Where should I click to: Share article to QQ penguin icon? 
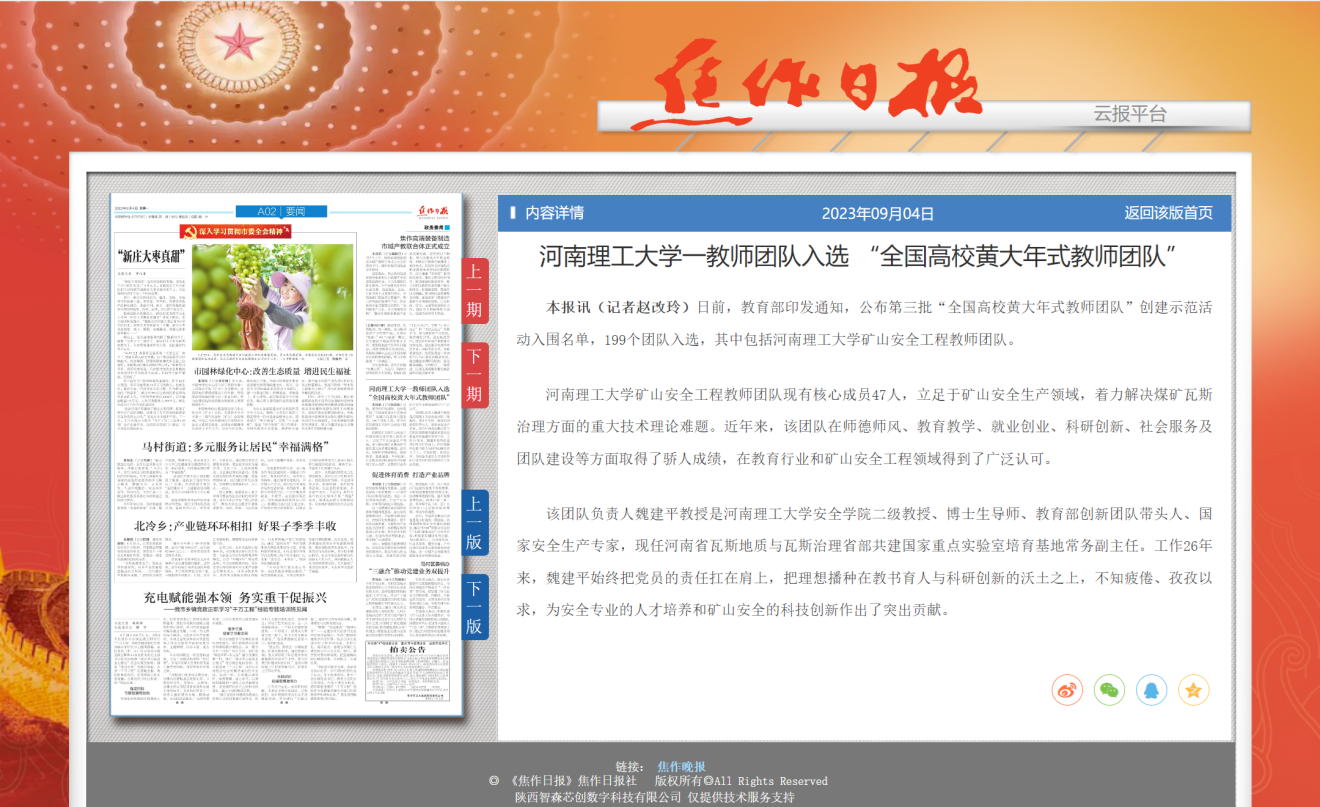click(1151, 689)
